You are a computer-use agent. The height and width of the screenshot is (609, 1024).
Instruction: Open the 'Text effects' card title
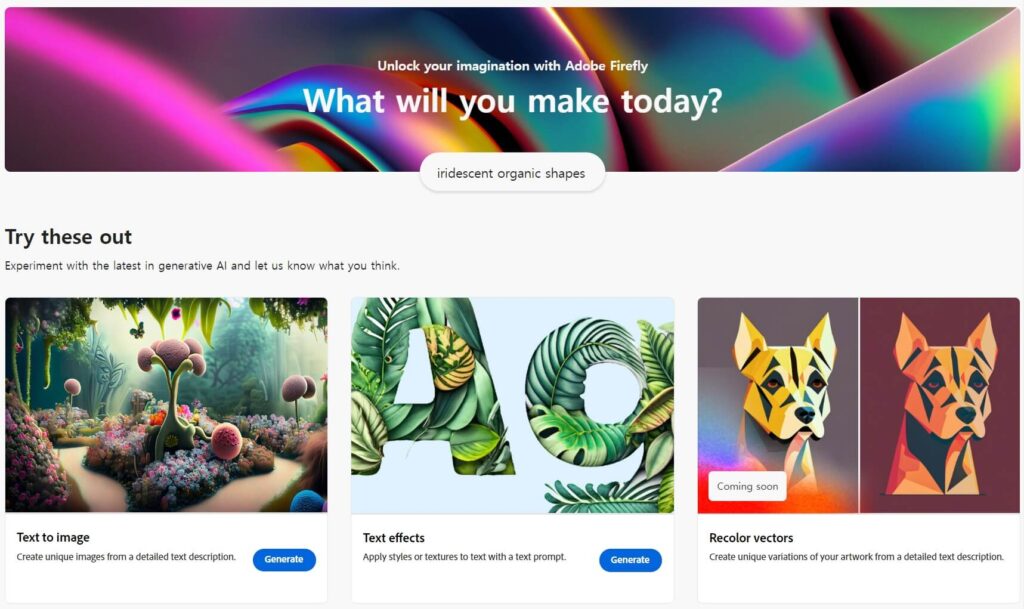click(394, 538)
